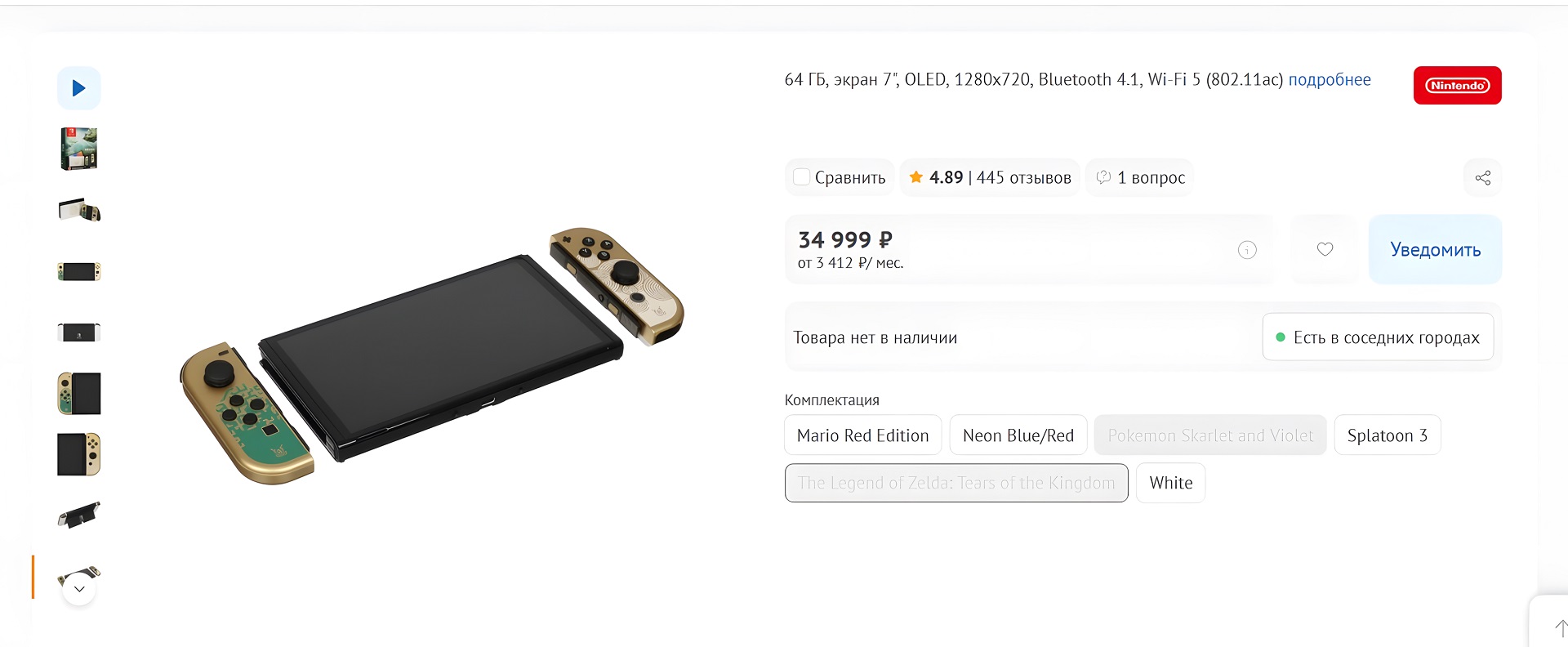Open Есть в соседних городах availability
Viewport: 1568px width, 647px height.
(x=1378, y=337)
